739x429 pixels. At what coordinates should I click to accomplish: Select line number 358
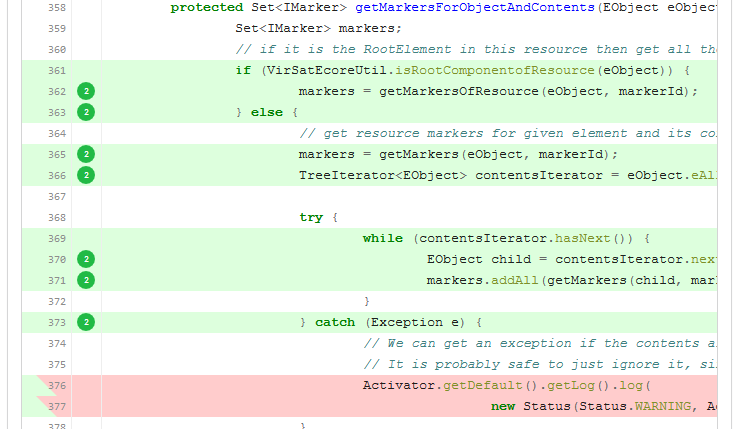57,8
